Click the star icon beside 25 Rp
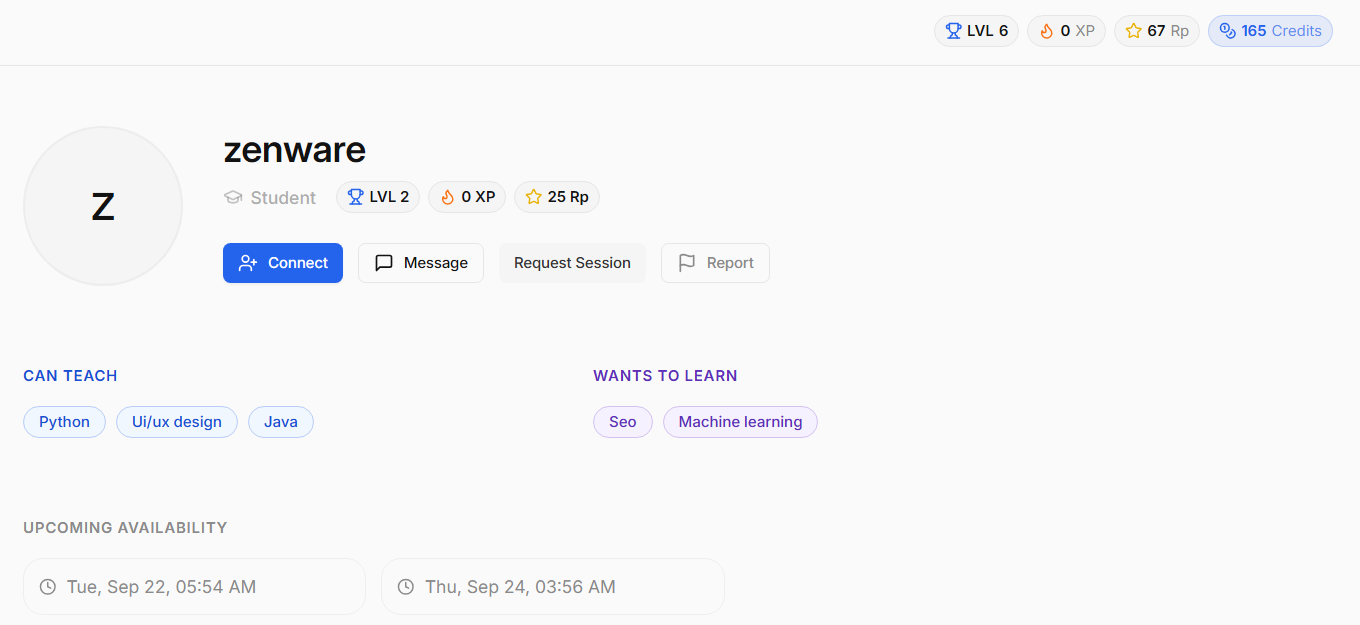The width and height of the screenshot is (1360, 625). (x=533, y=197)
